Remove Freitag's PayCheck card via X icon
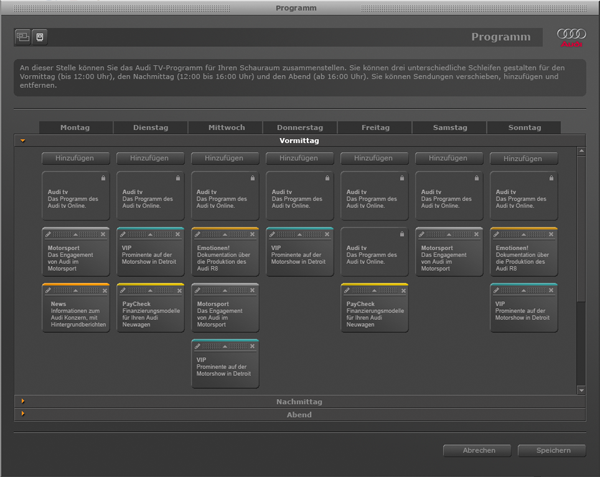 (403, 290)
